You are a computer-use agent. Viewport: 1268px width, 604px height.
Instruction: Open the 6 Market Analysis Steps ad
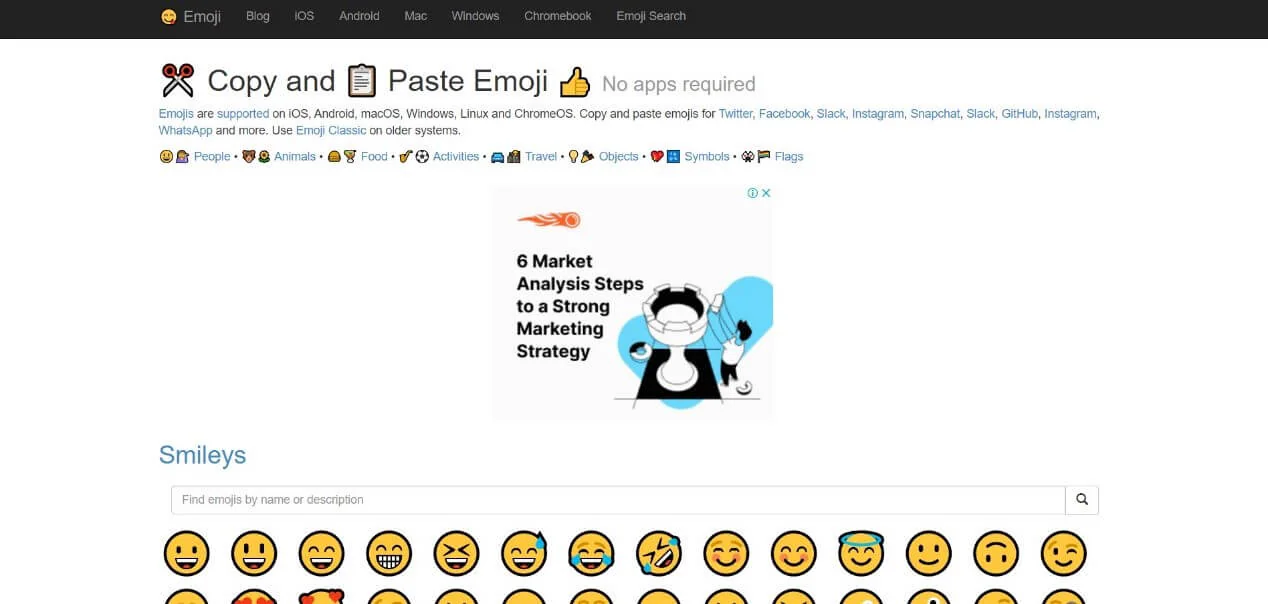[632, 303]
